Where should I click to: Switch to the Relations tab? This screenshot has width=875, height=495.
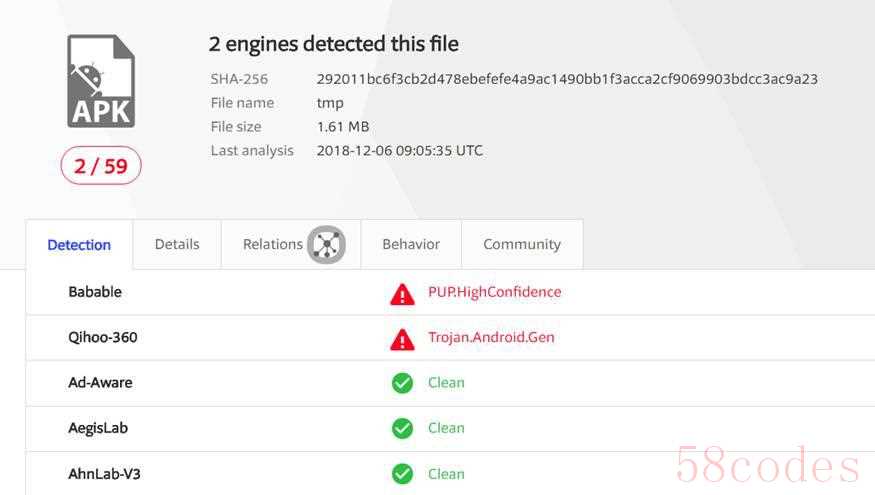pyautogui.click(x=272, y=244)
